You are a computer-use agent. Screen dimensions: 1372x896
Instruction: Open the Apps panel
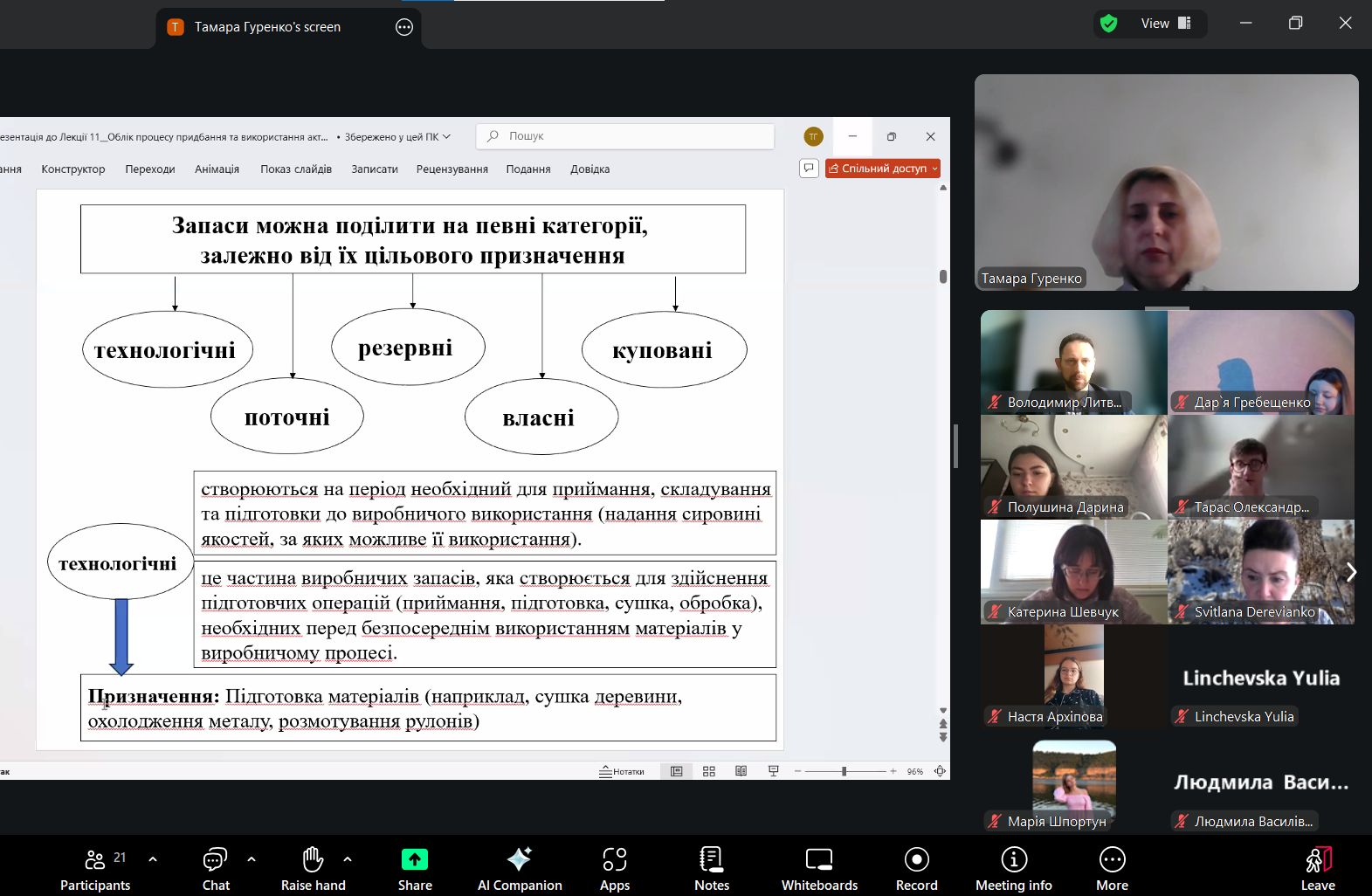click(x=615, y=869)
